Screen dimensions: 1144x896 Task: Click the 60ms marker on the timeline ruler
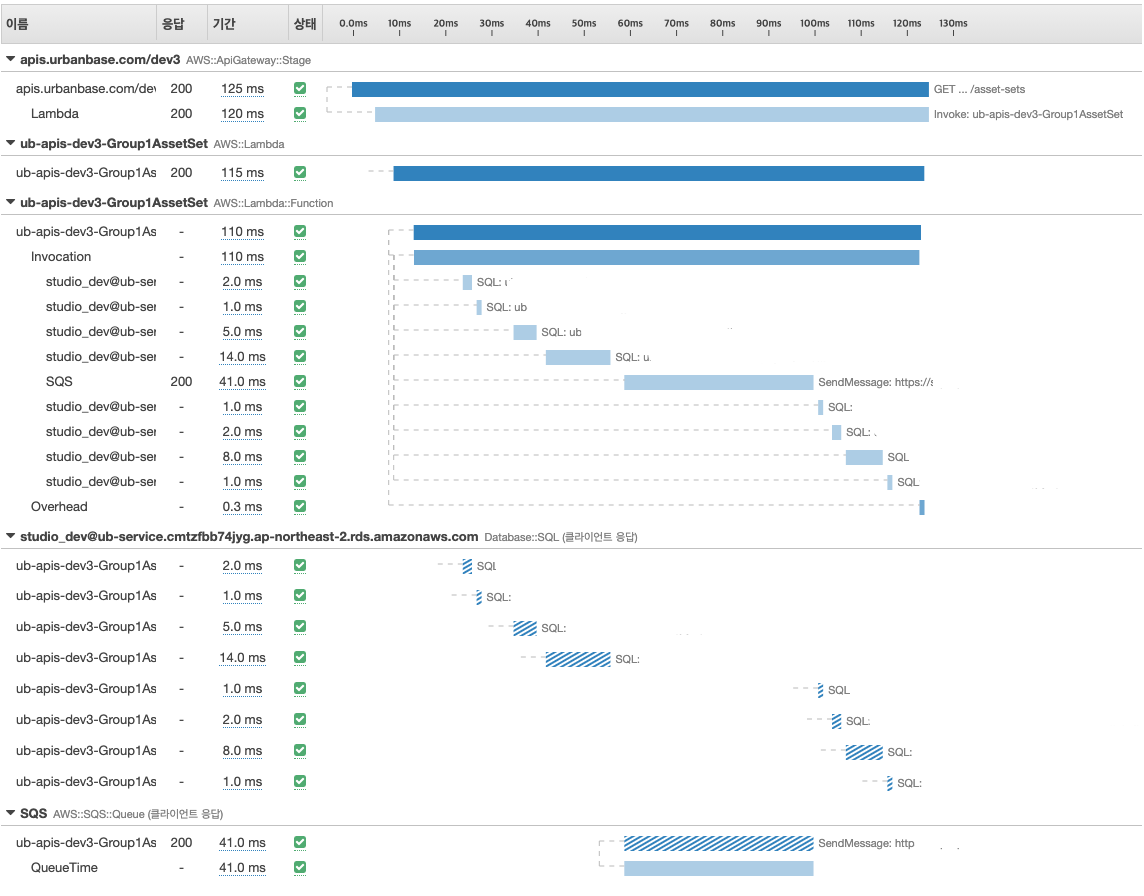(x=630, y=24)
